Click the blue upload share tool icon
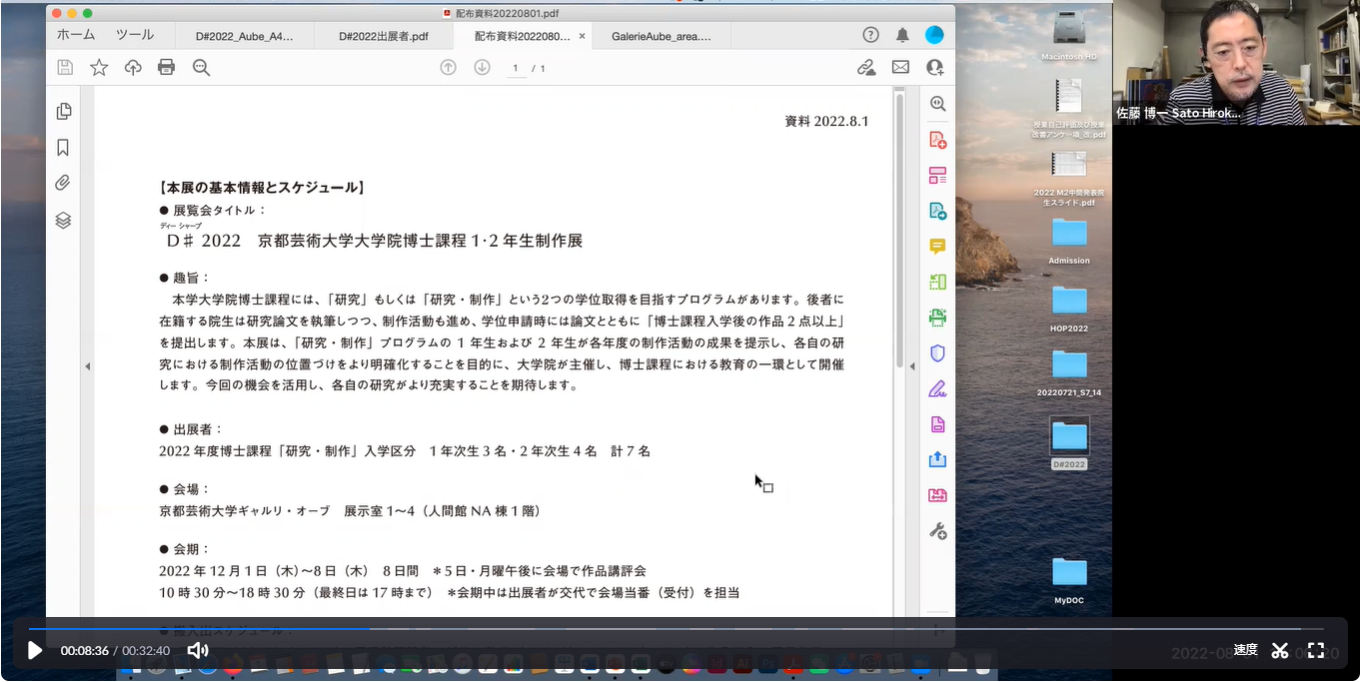The height and width of the screenshot is (682, 1363). point(938,460)
